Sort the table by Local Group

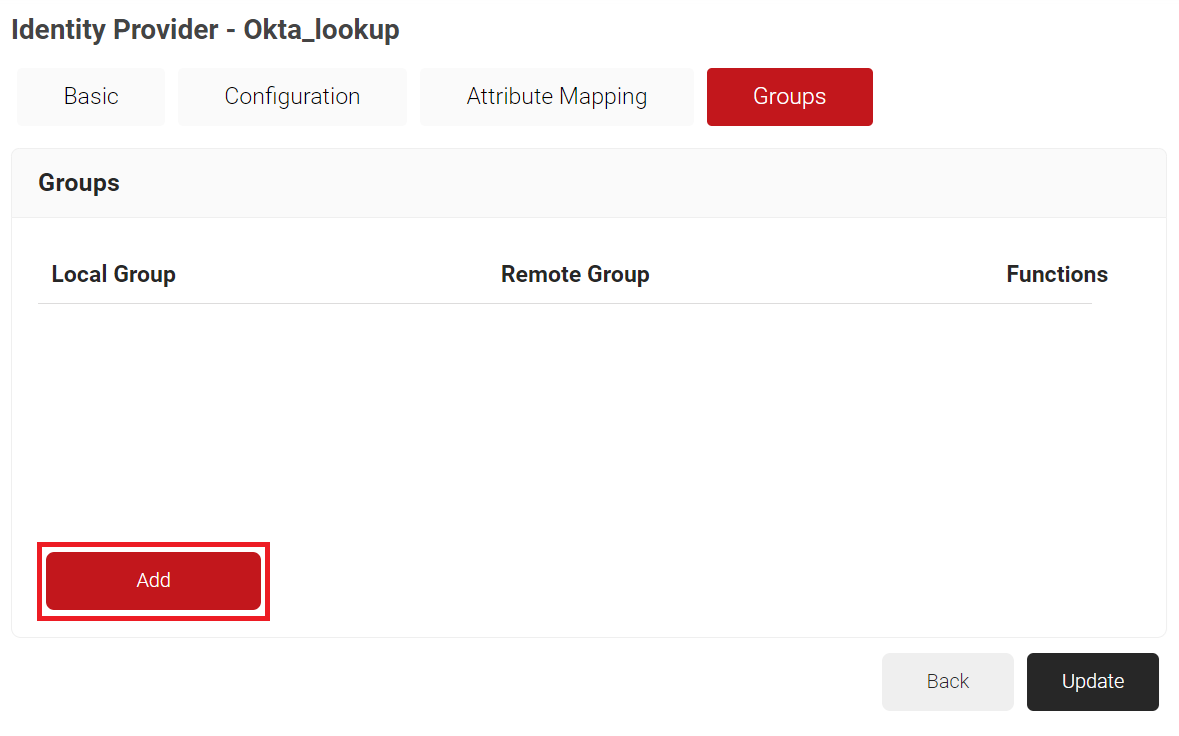click(113, 274)
